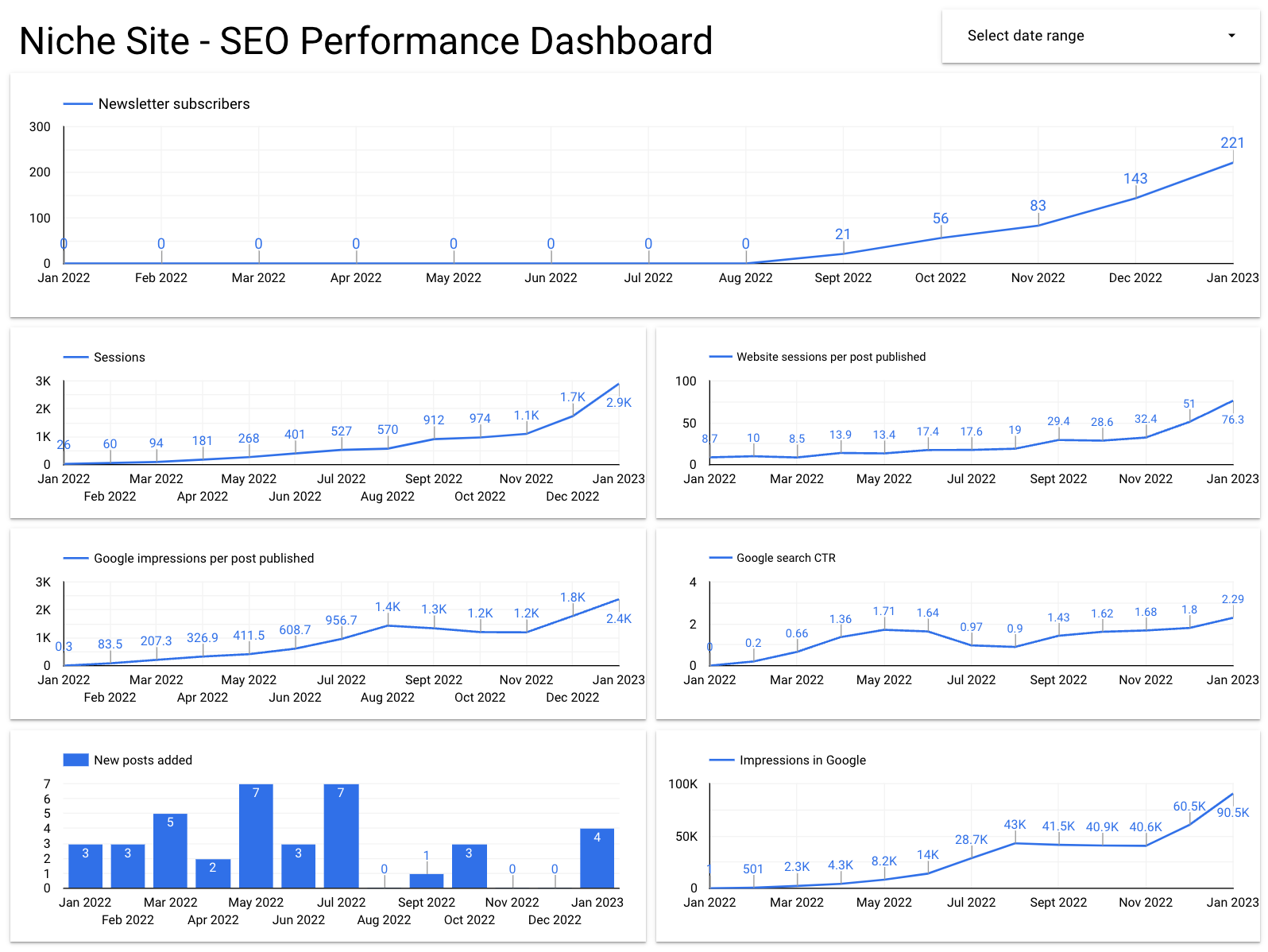The width and height of the screenshot is (1268, 952).
Task: Click the 0.97 data label in CTR chart
Action: pos(972,627)
